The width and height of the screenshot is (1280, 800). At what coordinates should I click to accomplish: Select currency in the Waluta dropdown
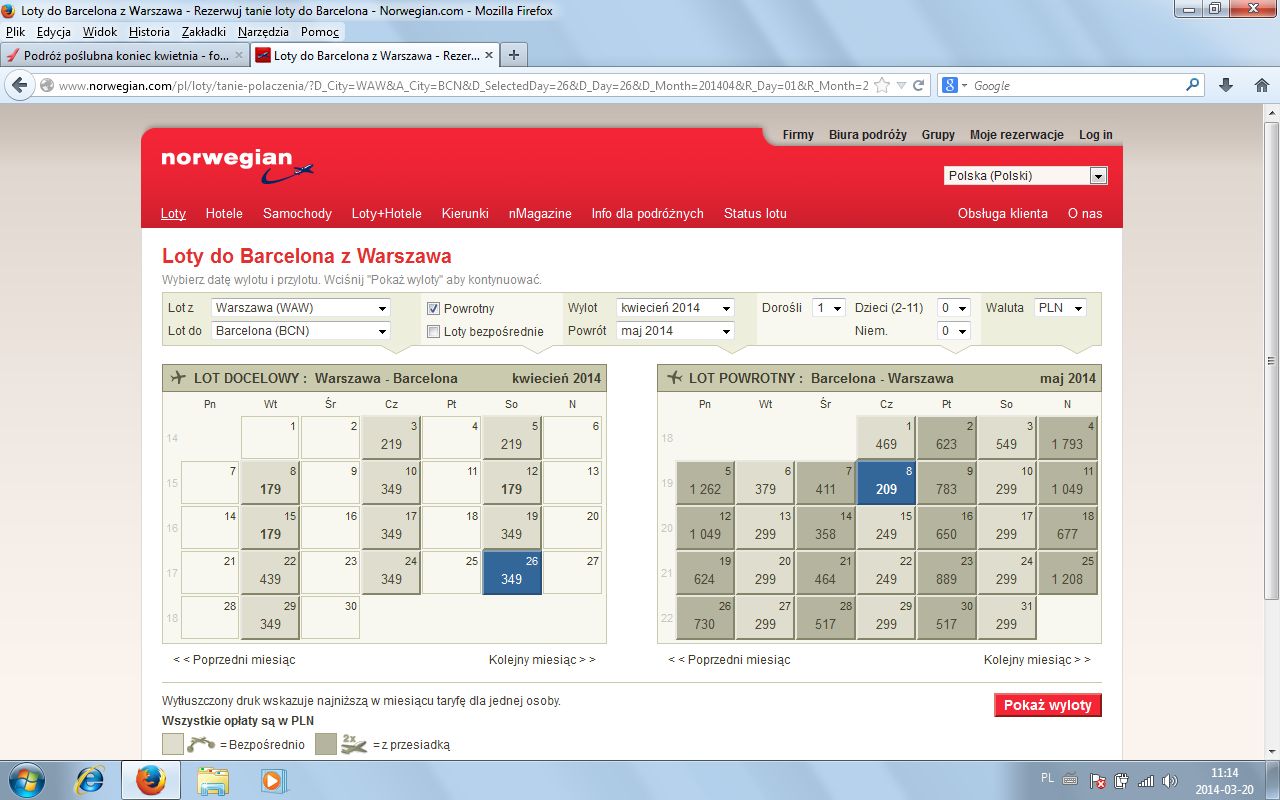coord(1061,308)
